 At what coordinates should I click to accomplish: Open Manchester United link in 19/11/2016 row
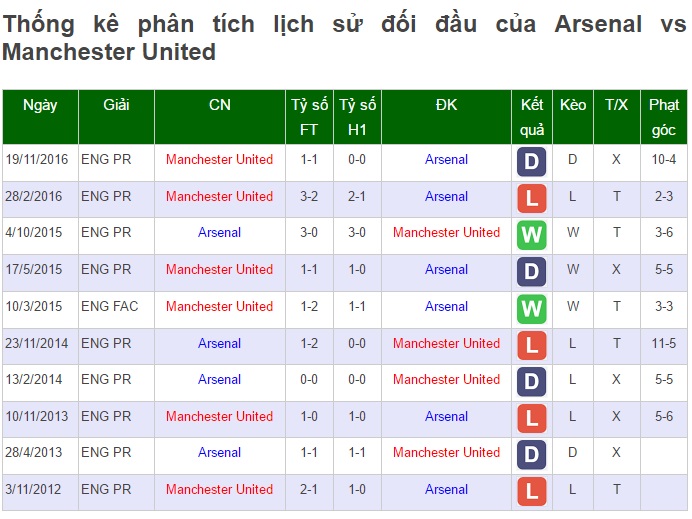[x=219, y=159]
